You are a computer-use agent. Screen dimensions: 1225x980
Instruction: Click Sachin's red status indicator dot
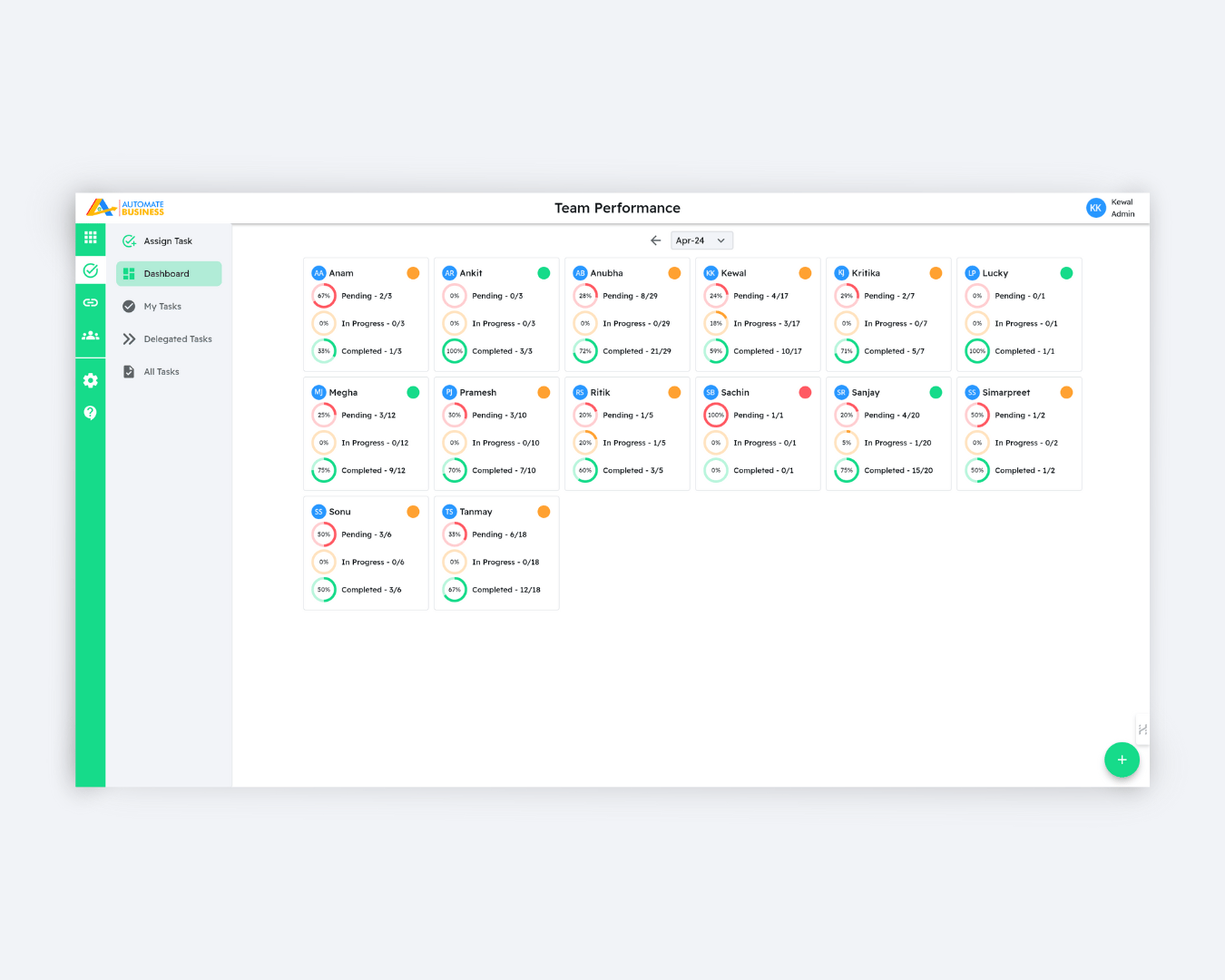[805, 392]
